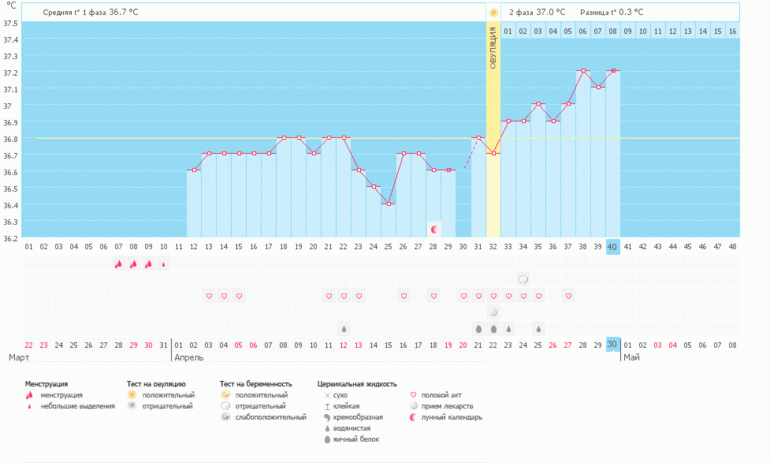Click the 'менструация' legend icon
This screenshot has height=463, width=770.
33,395
